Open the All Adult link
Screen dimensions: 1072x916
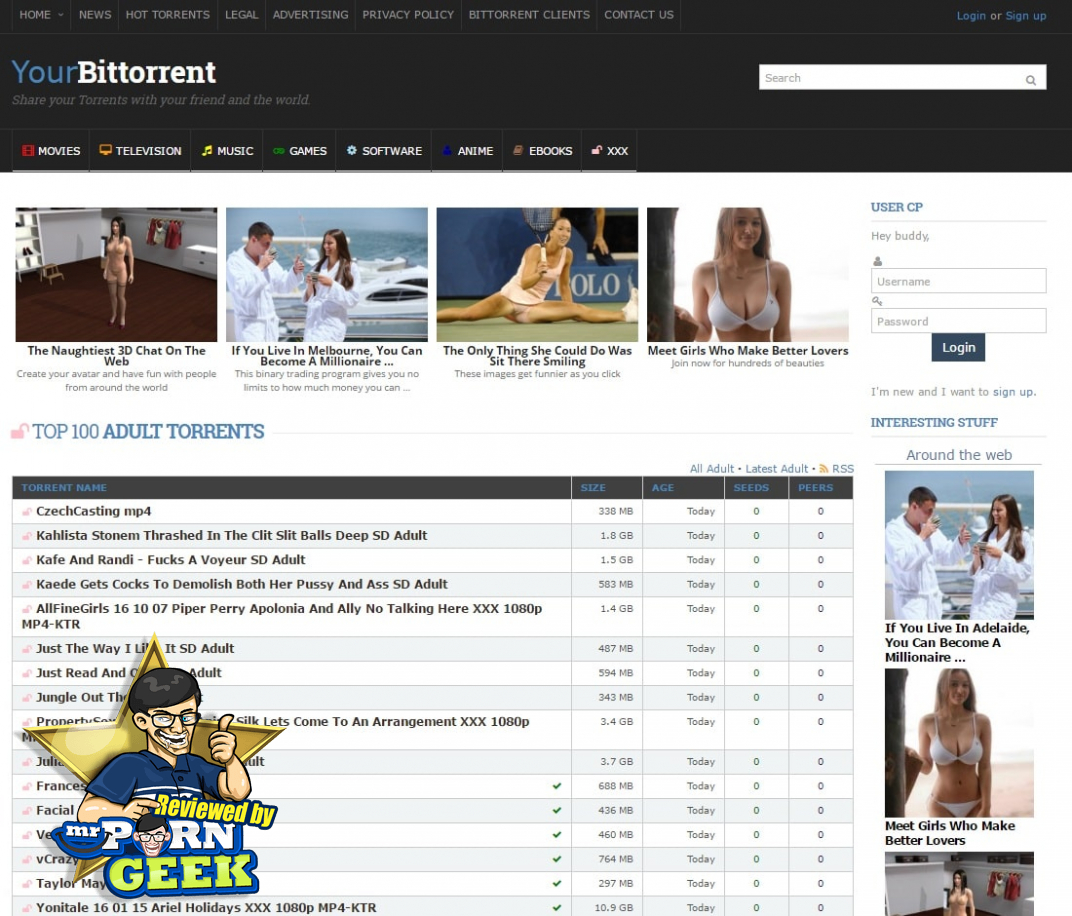[x=712, y=469]
